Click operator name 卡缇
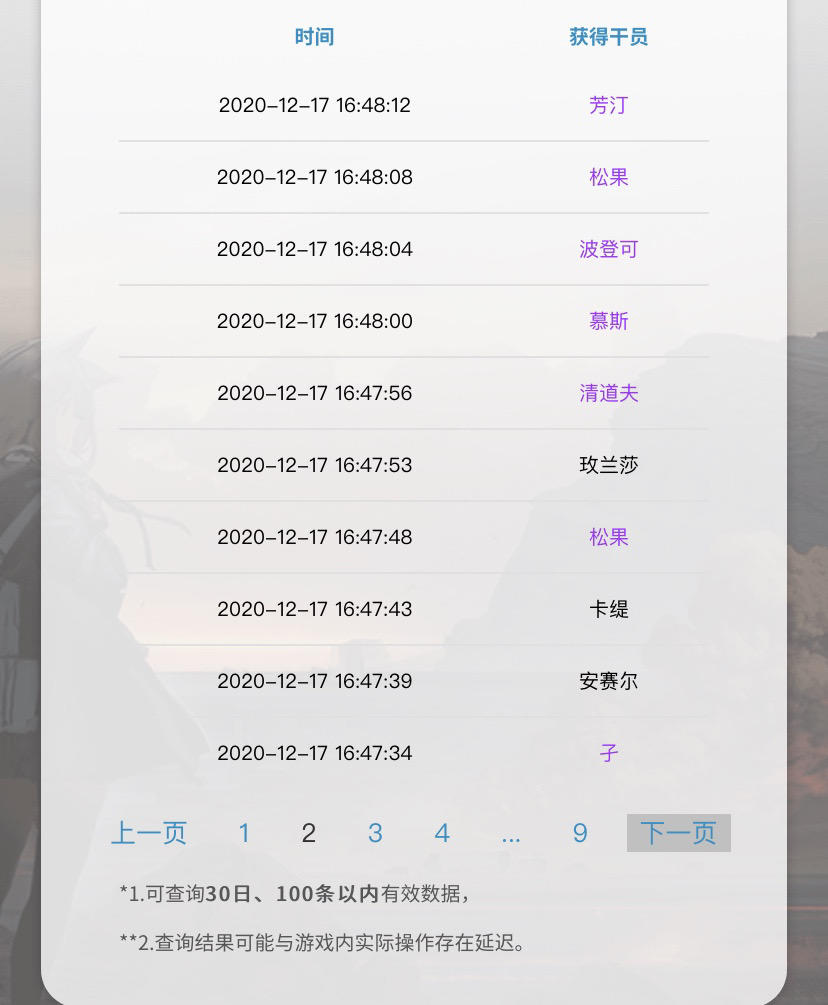This screenshot has width=828, height=1005. tap(608, 609)
